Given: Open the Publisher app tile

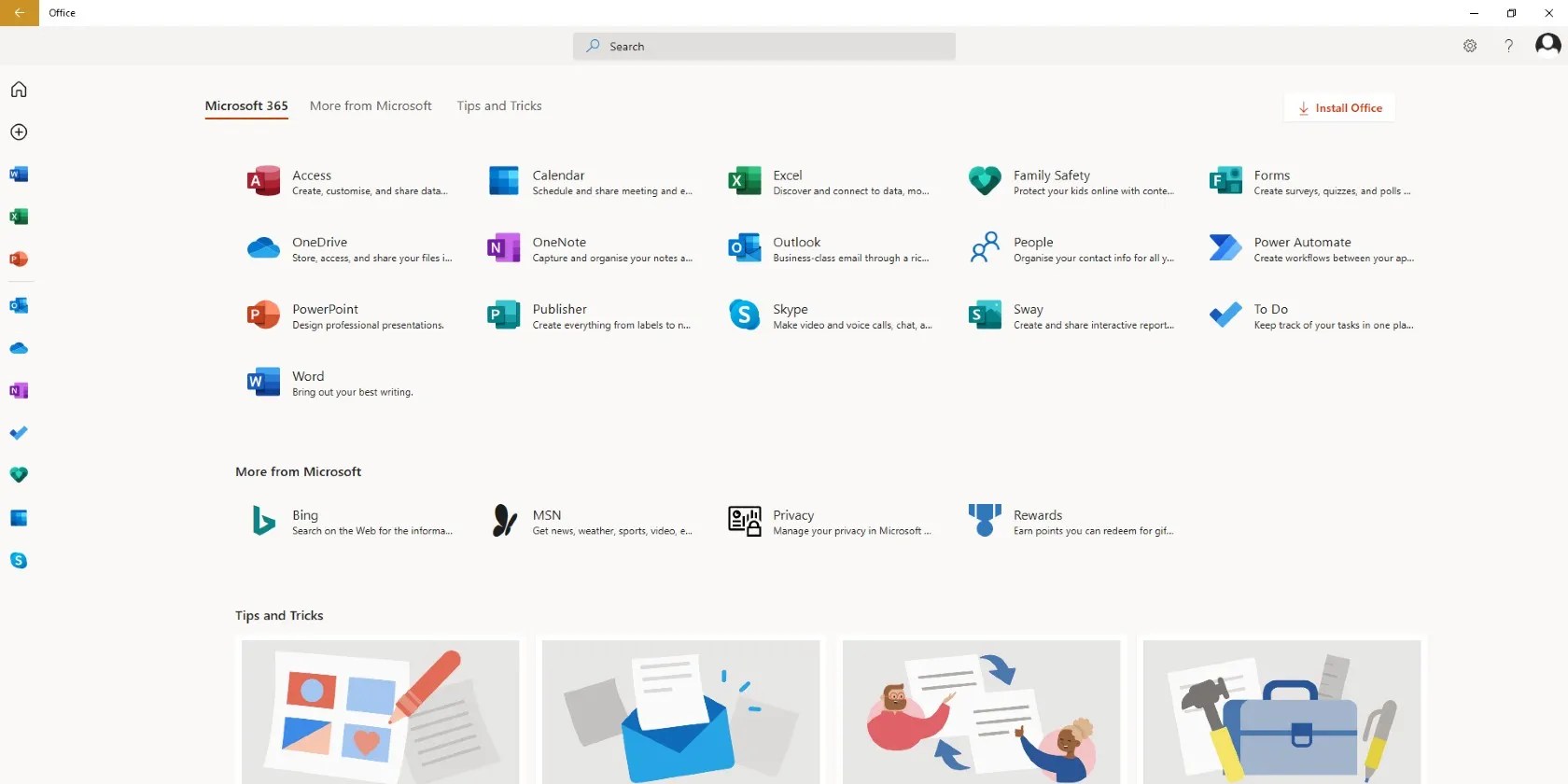Looking at the screenshot, I should (x=590, y=315).
